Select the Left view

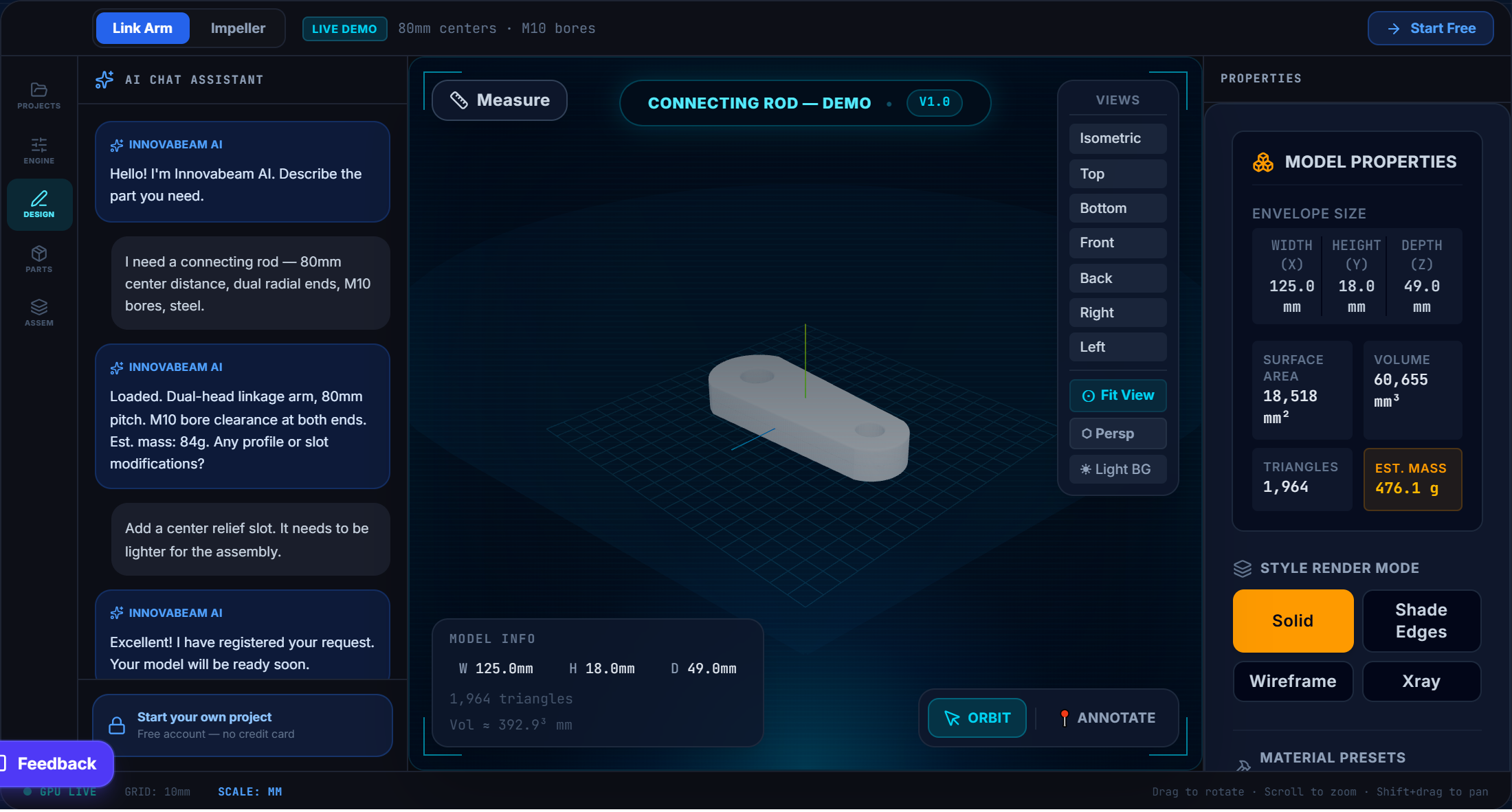pos(1118,347)
